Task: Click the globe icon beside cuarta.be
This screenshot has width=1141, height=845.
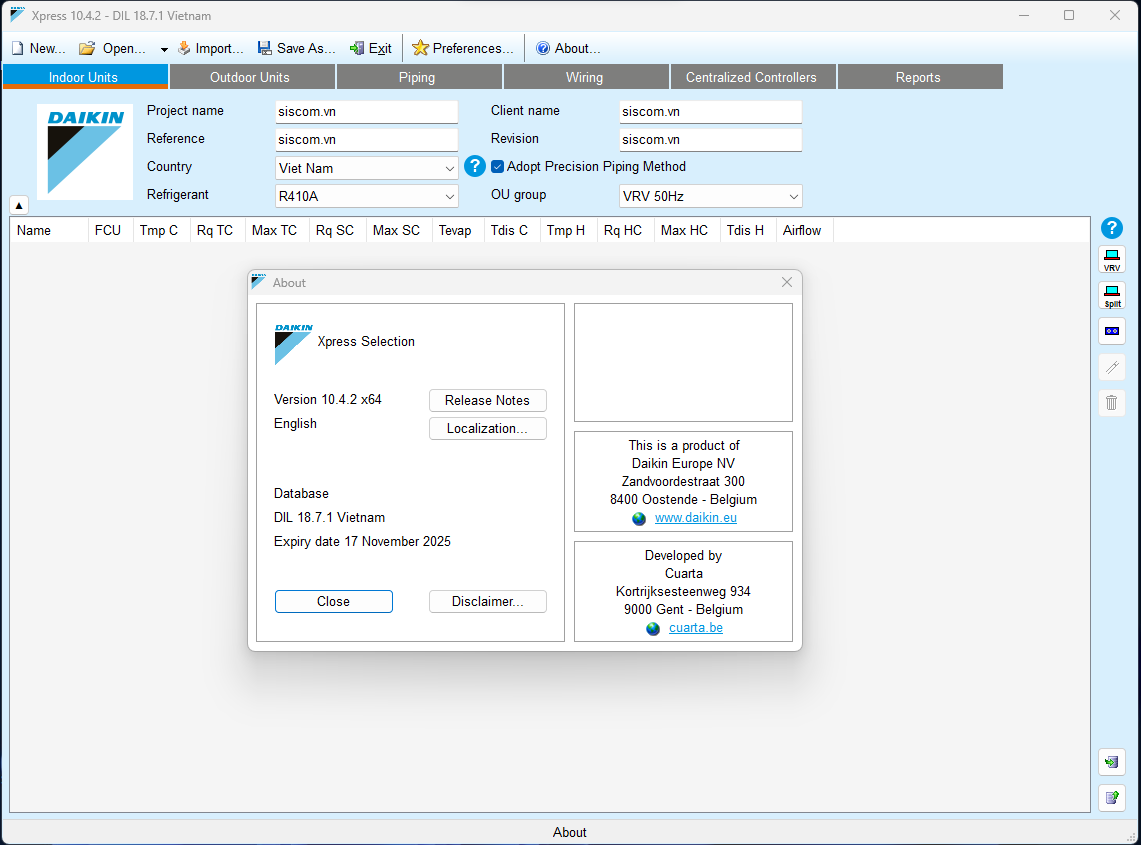Action: [653, 628]
